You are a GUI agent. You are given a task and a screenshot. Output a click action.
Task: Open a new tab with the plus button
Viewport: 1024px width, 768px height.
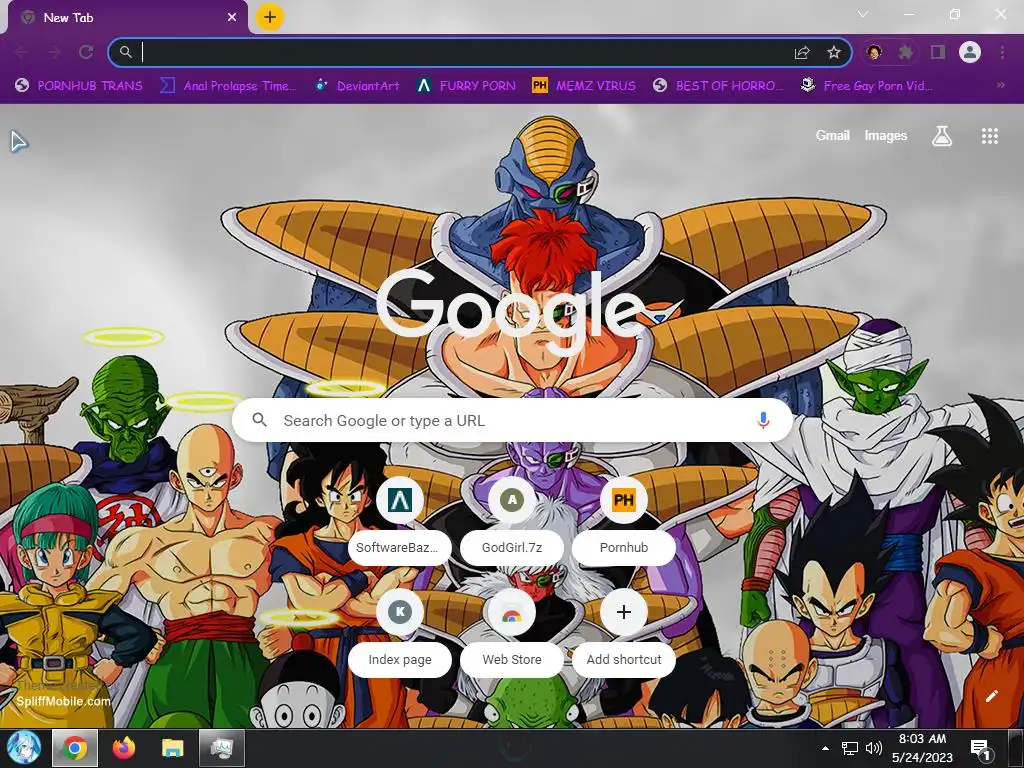(270, 18)
